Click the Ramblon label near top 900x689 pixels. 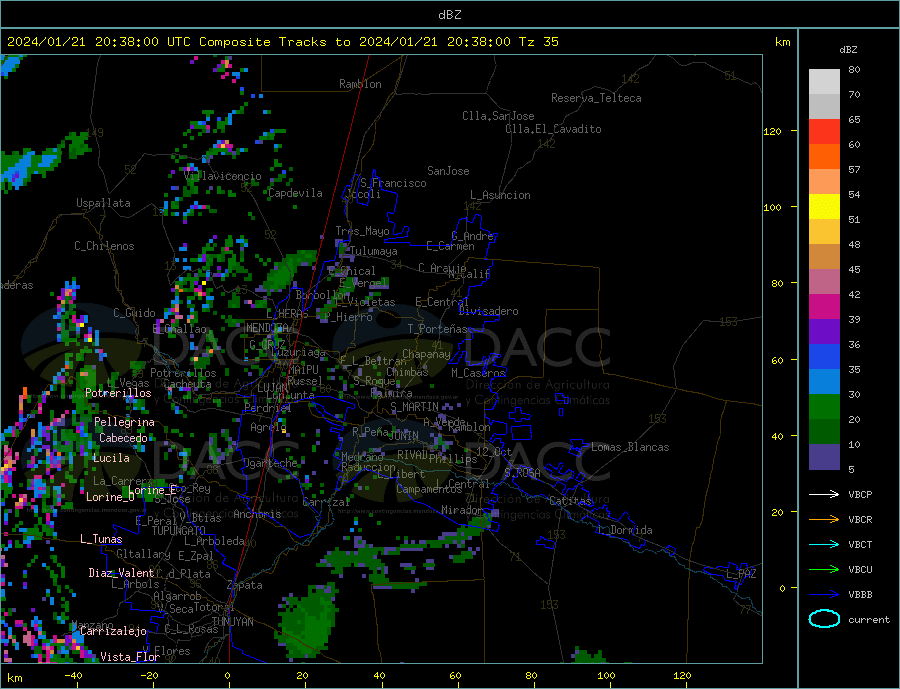point(360,84)
